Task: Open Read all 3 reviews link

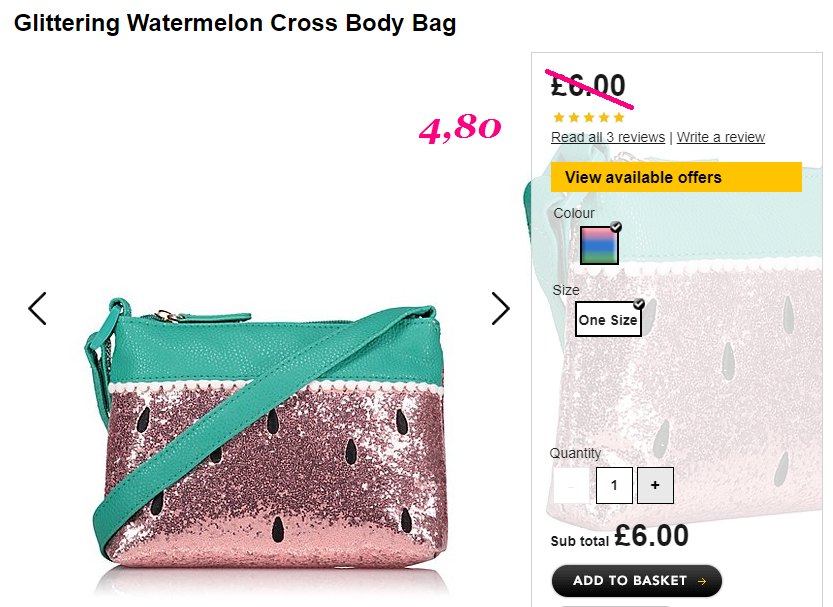Action: point(608,137)
